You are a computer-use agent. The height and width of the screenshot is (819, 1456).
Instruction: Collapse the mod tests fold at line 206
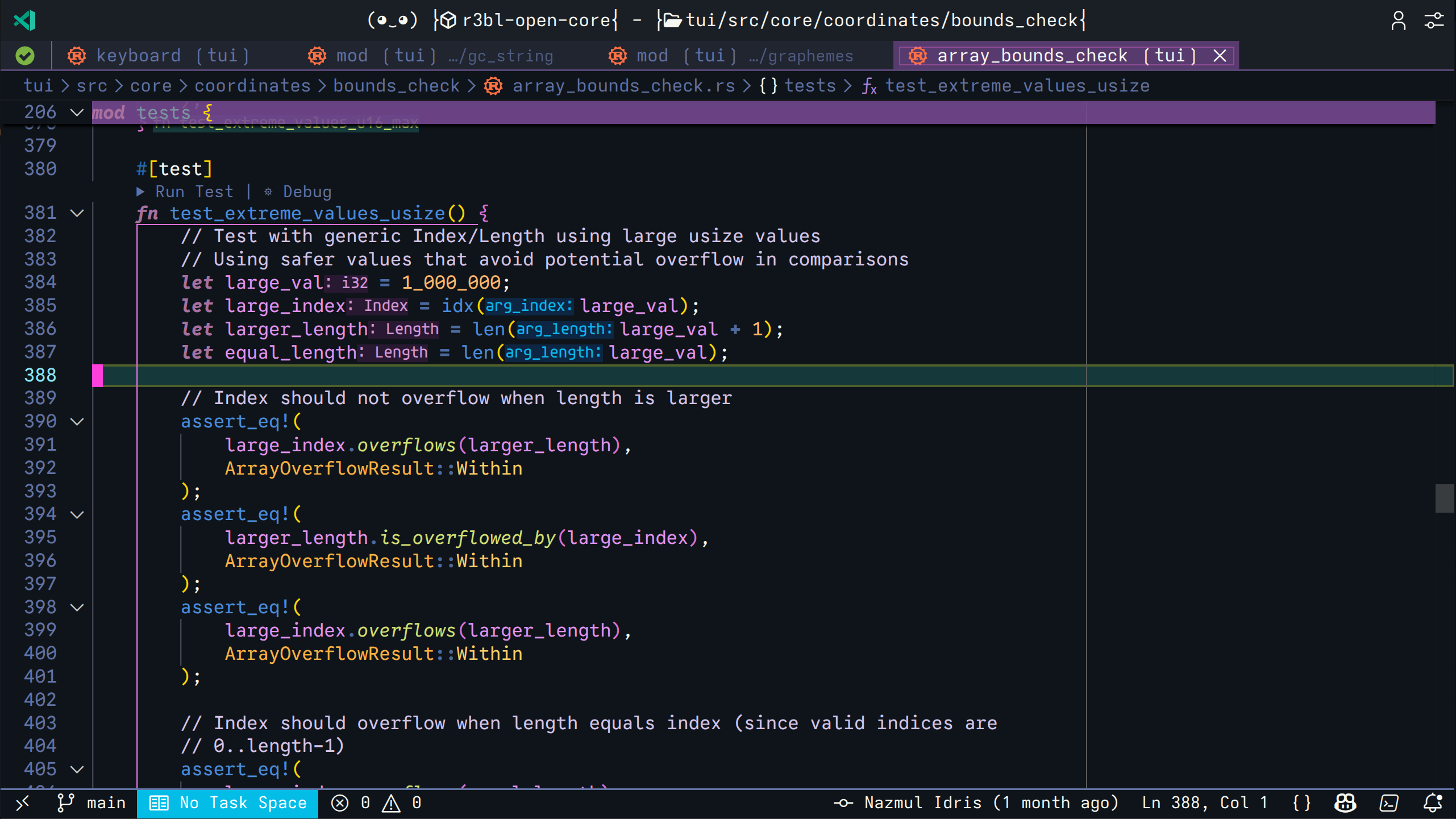[77, 112]
